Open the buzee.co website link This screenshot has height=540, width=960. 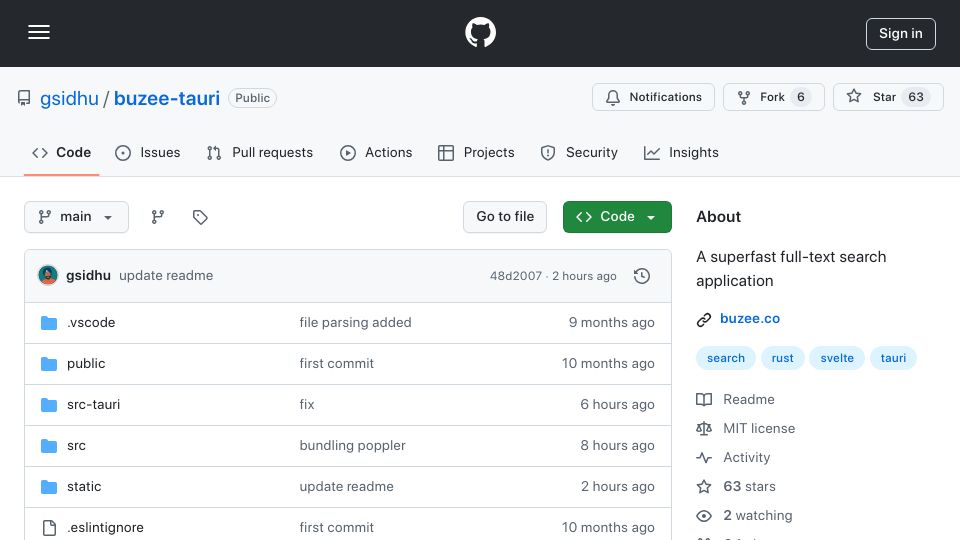[749, 318]
